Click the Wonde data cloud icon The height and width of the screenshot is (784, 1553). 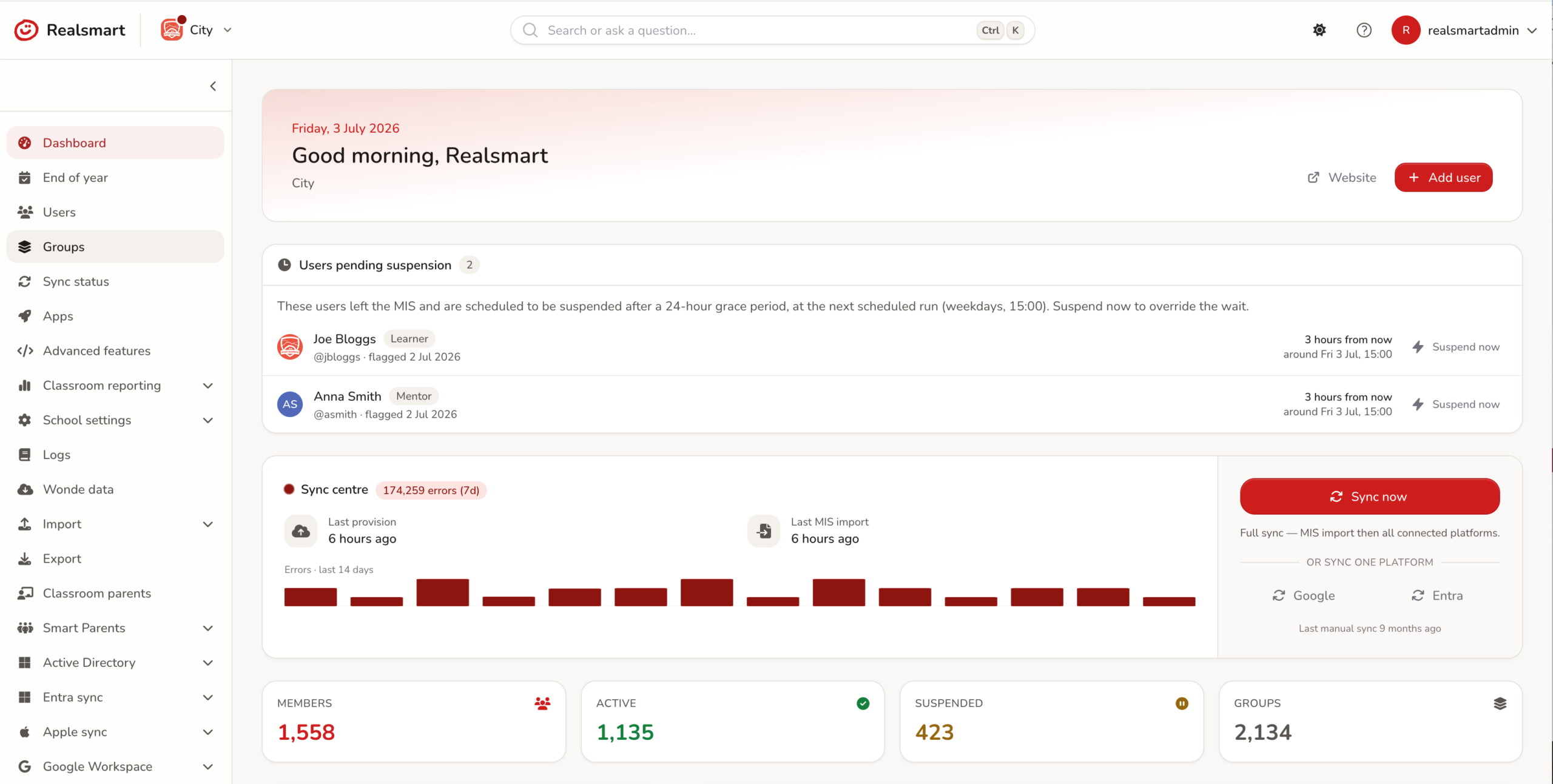point(25,489)
